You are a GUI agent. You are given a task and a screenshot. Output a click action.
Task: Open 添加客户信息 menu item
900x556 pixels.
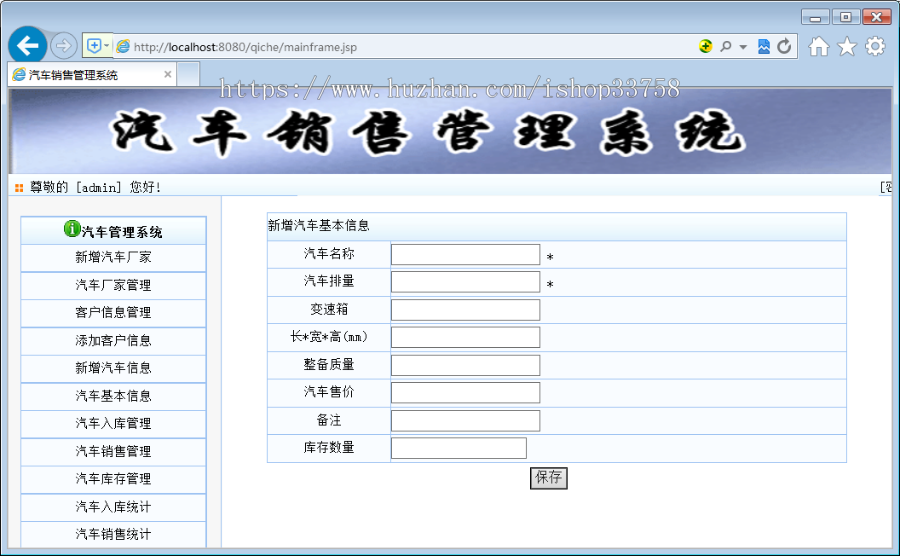pos(113,341)
